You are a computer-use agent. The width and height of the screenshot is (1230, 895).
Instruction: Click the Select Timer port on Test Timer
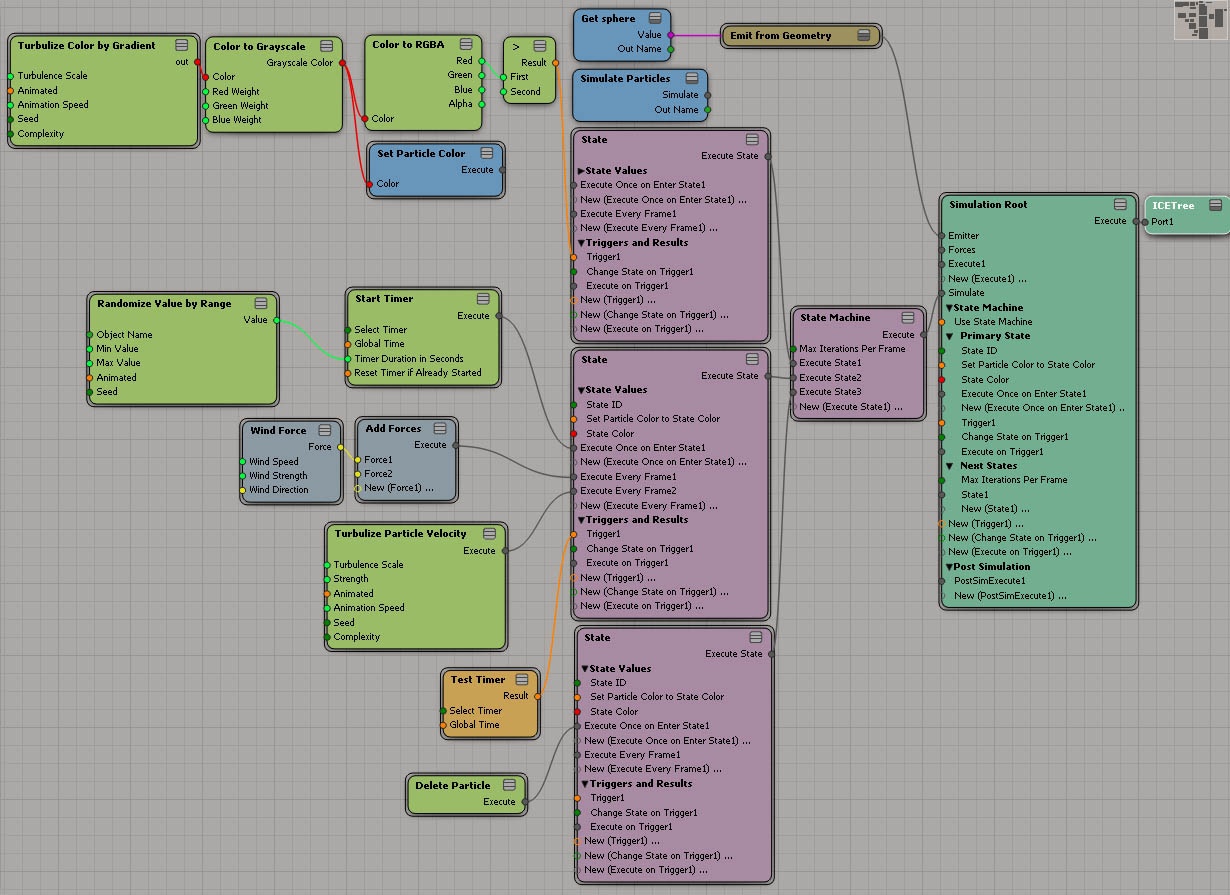pos(443,711)
